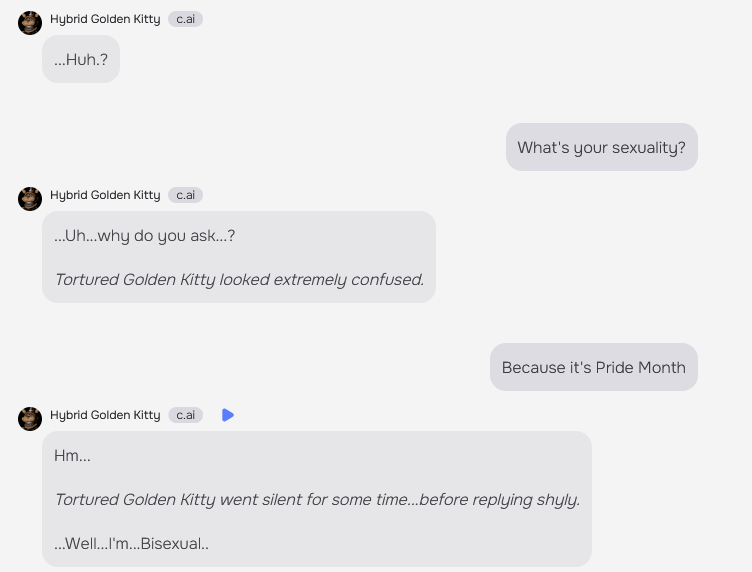Select the '...Huh.?' message bubble
This screenshot has width=752, height=572.
pos(81,59)
